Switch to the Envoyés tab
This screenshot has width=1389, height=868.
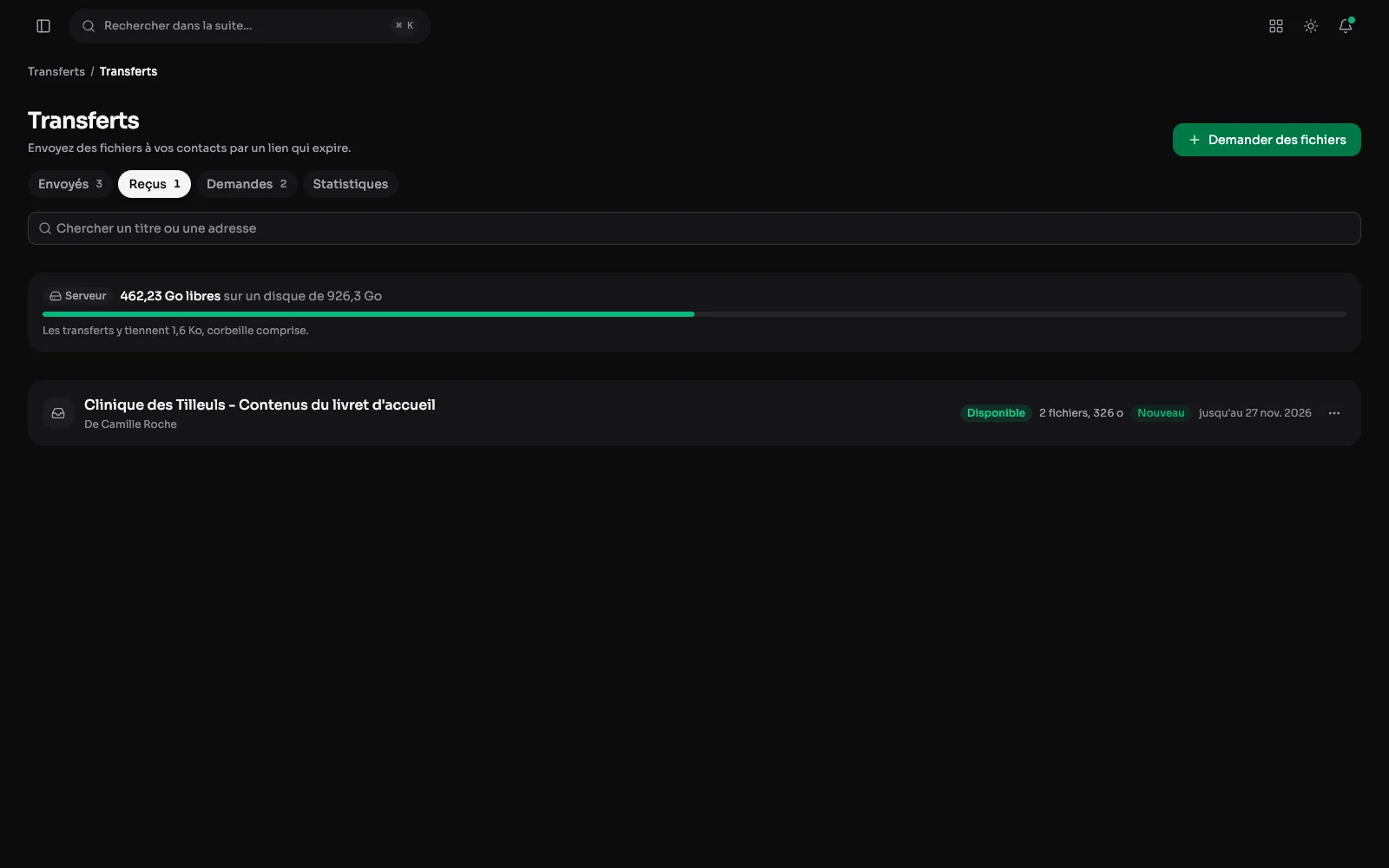[70, 184]
